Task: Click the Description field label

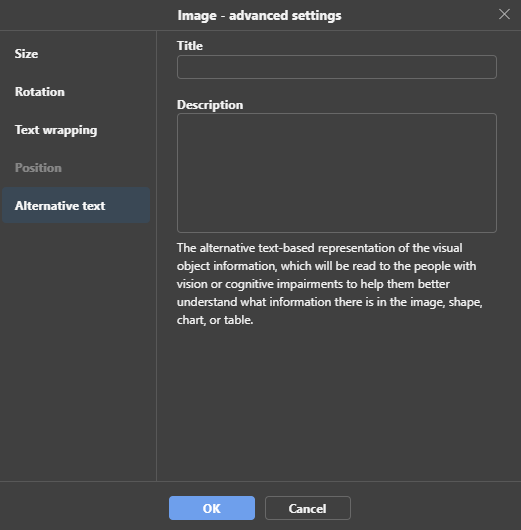Action: point(210,105)
